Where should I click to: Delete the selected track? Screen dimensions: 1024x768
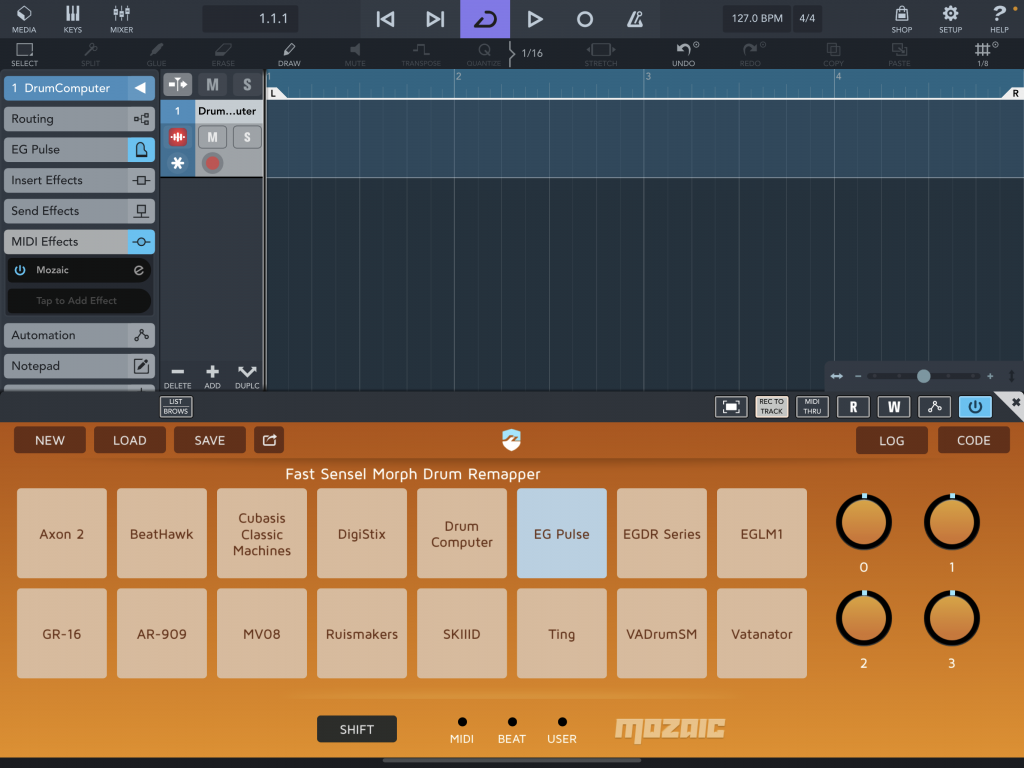pyautogui.click(x=178, y=376)
